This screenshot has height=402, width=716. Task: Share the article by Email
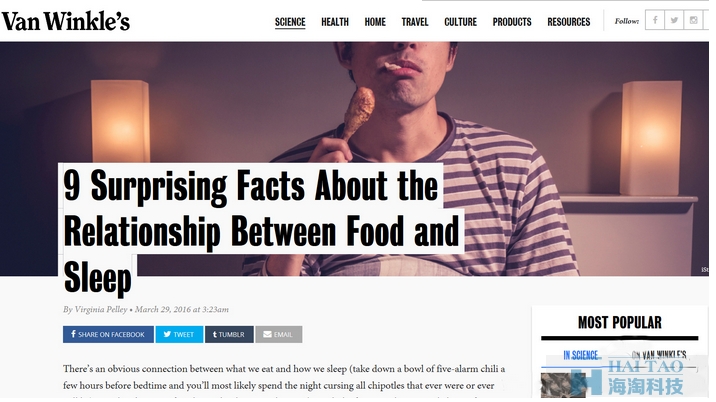(279, 334)
